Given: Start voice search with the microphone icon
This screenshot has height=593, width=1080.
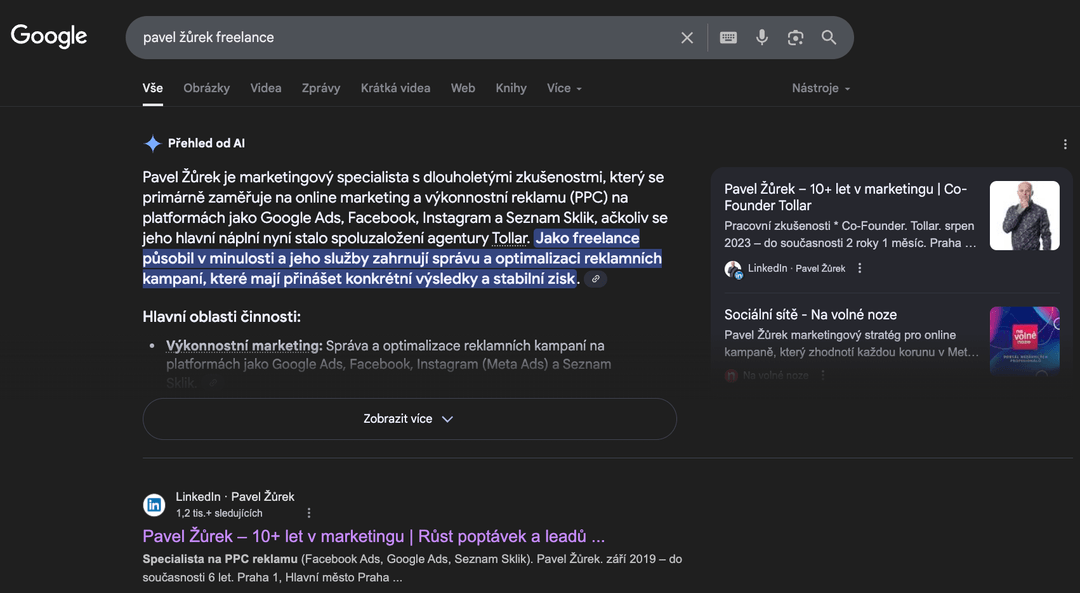Looking at the screenshot, I should click(762, 38).
